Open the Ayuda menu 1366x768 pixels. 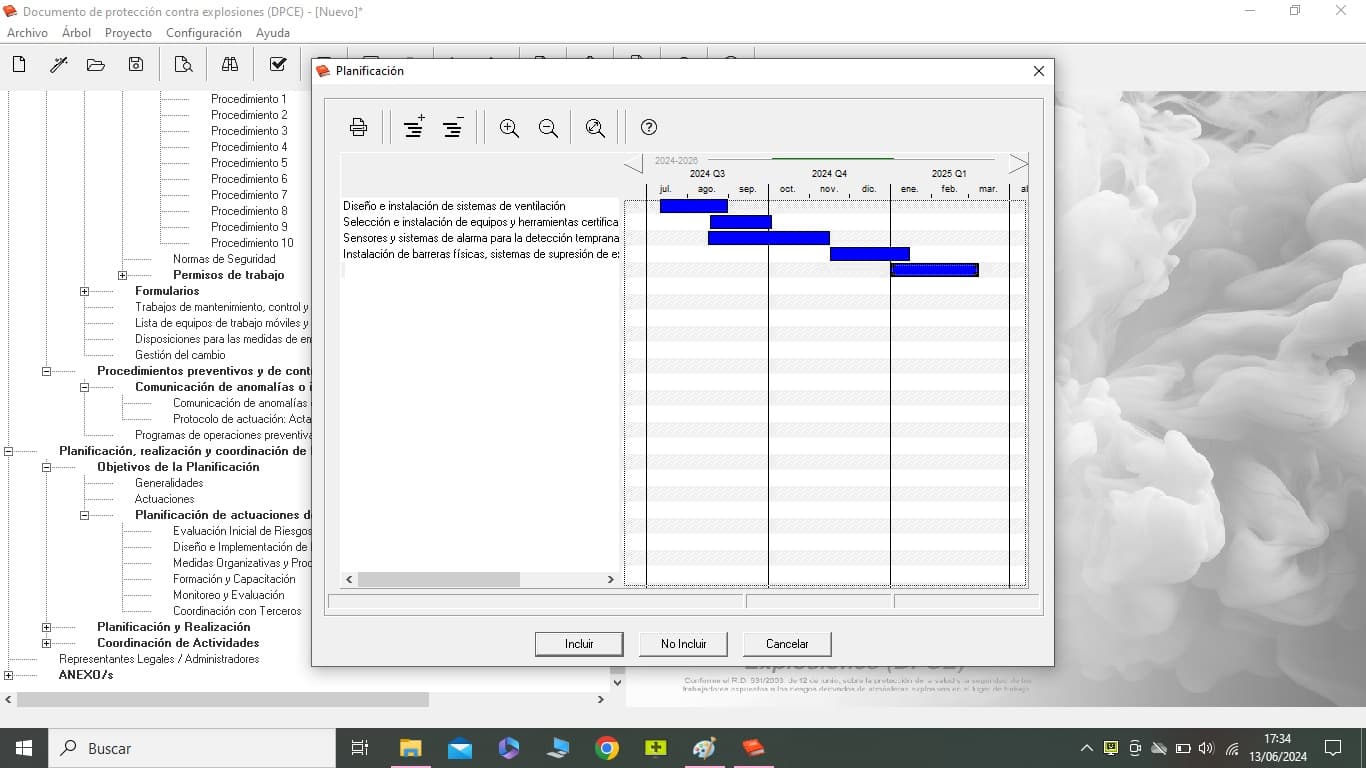pos(273,33)
